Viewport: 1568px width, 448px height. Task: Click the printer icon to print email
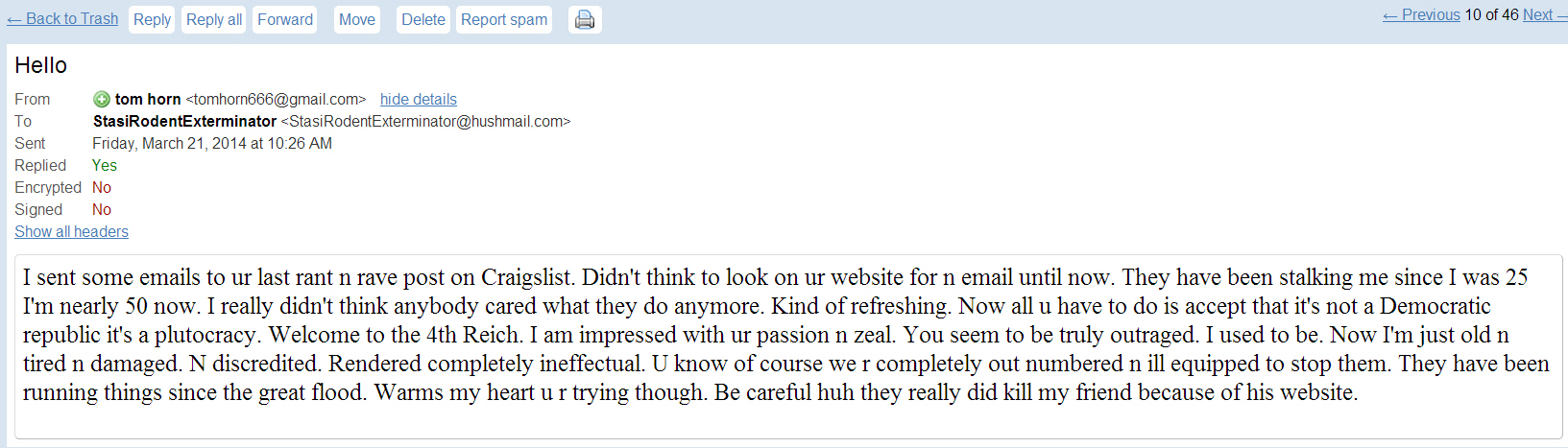point(585,19)
